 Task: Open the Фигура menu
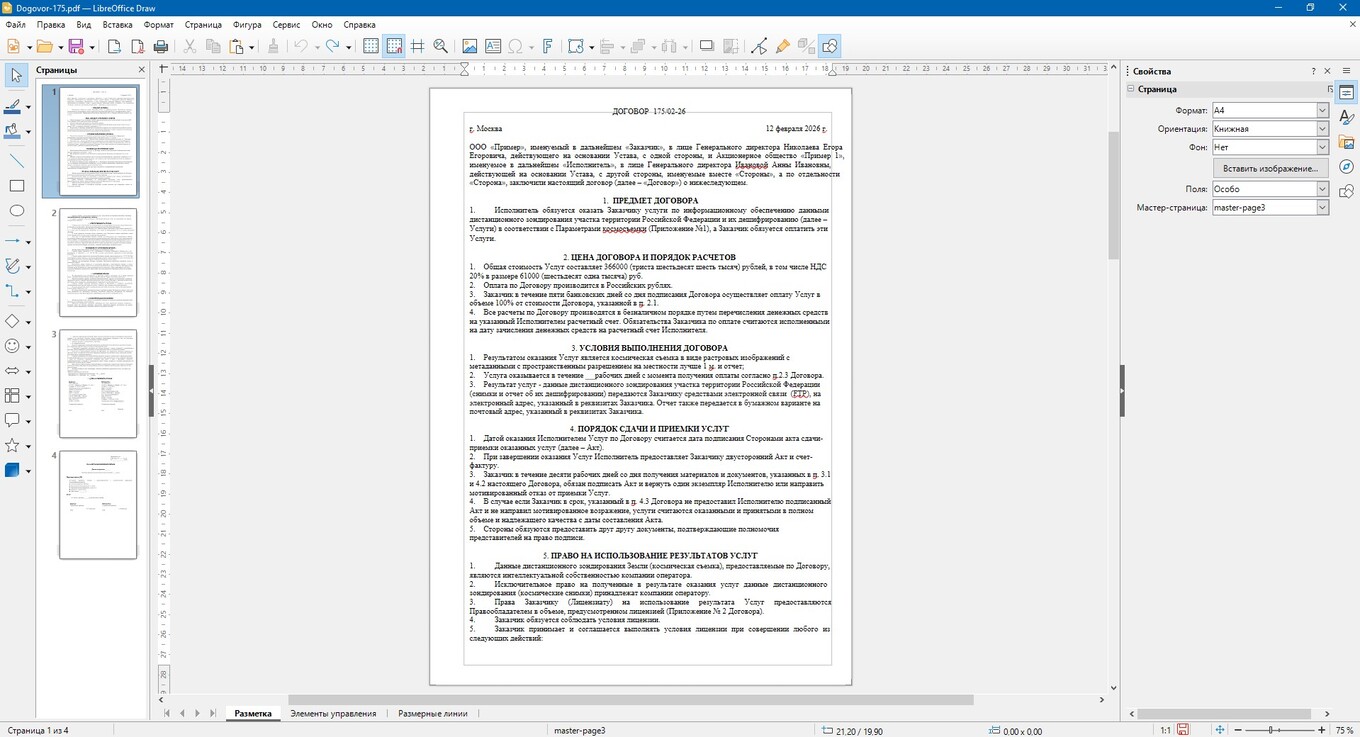249,23
